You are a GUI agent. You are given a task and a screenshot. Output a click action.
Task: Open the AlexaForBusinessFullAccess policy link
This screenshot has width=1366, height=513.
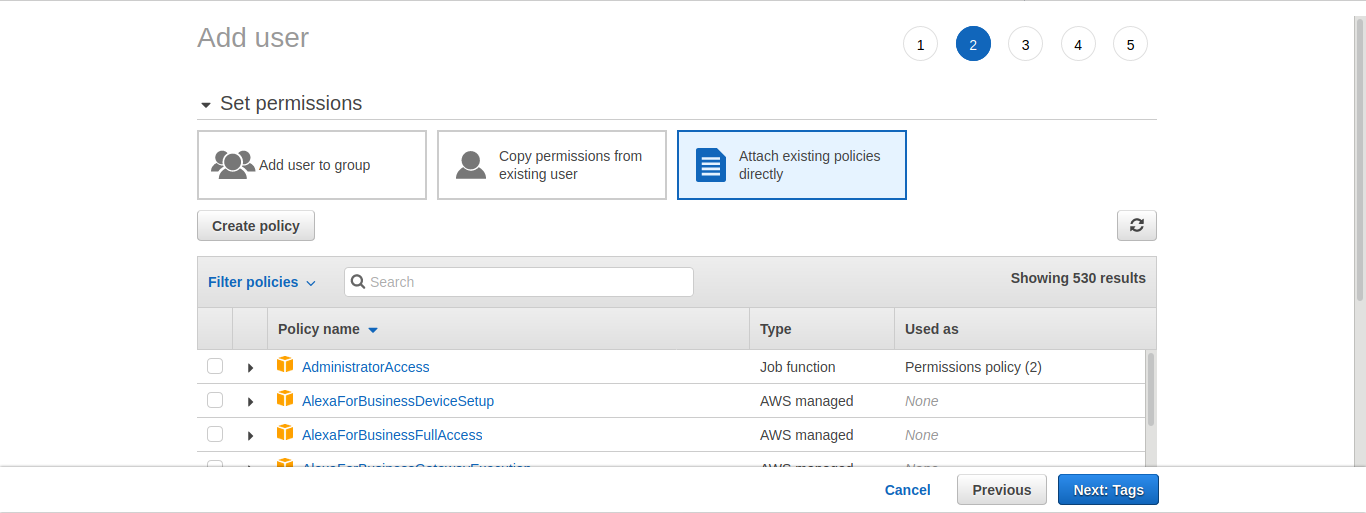[x=392, y=435]
